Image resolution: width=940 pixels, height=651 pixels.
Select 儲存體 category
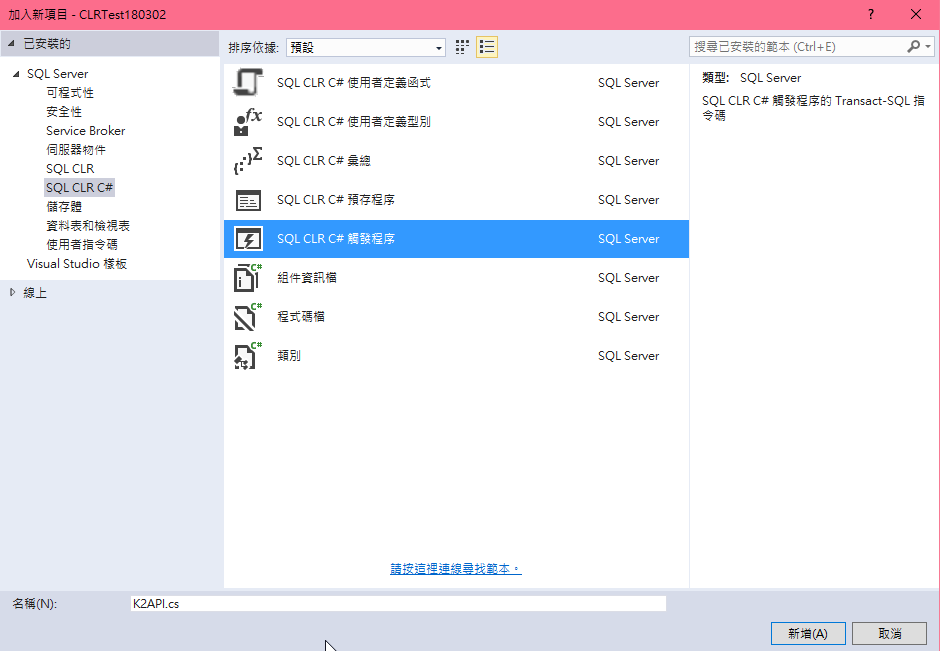pos(64,207)
